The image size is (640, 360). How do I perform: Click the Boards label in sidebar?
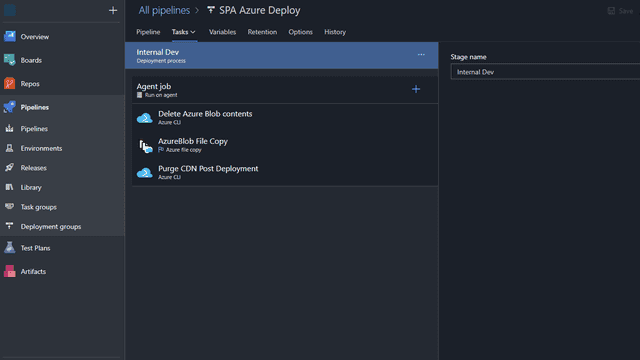pyautogui.click(x=31, y=60)
